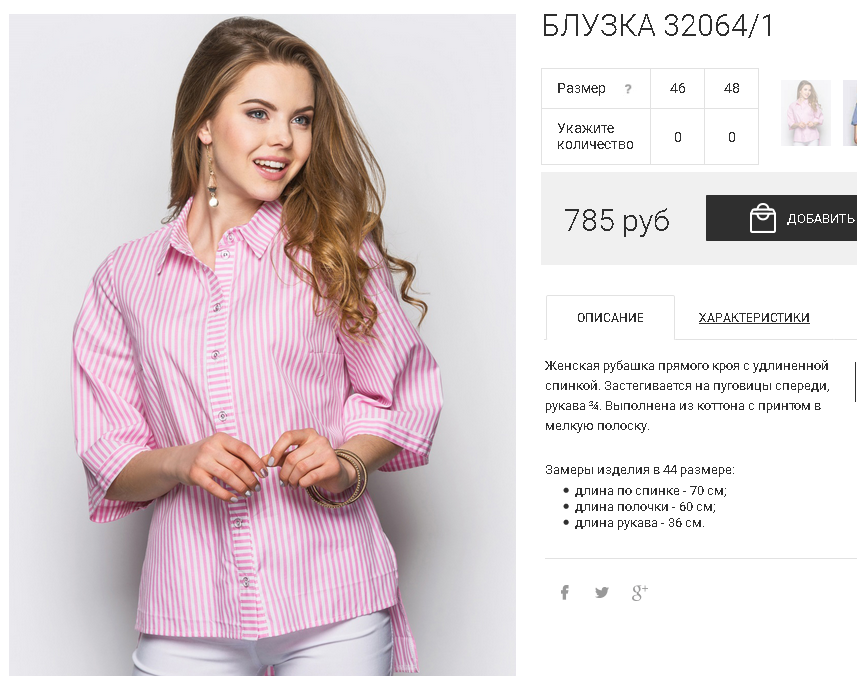Open the size help question mark
This screenshot has height=676, width=857.
click(628, 89)
